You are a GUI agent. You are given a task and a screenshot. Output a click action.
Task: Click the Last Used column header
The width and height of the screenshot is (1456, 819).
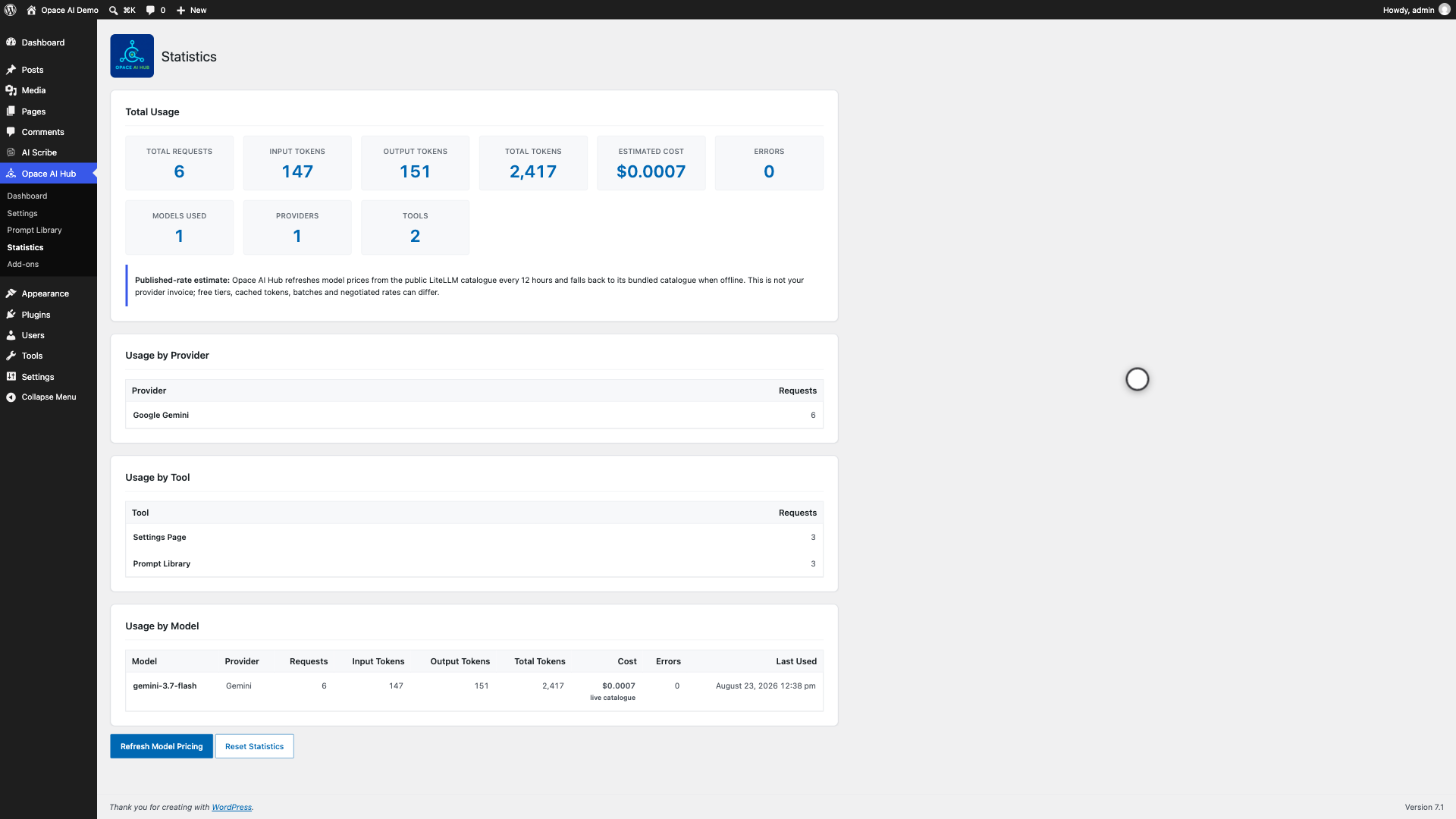click(796, 661)
